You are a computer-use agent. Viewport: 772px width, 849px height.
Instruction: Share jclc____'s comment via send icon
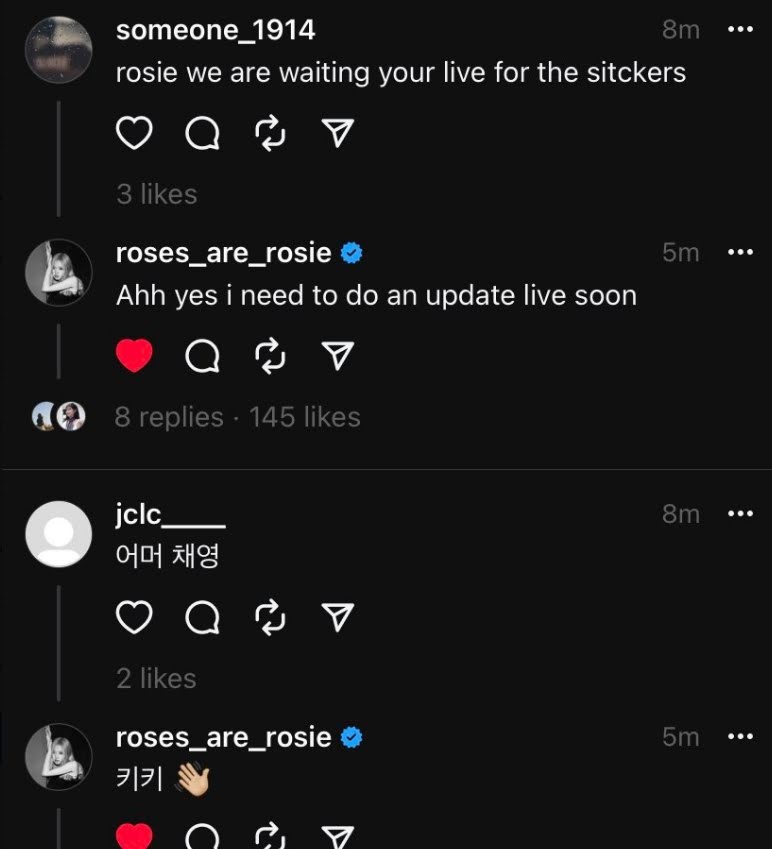[x=338, y=619]
